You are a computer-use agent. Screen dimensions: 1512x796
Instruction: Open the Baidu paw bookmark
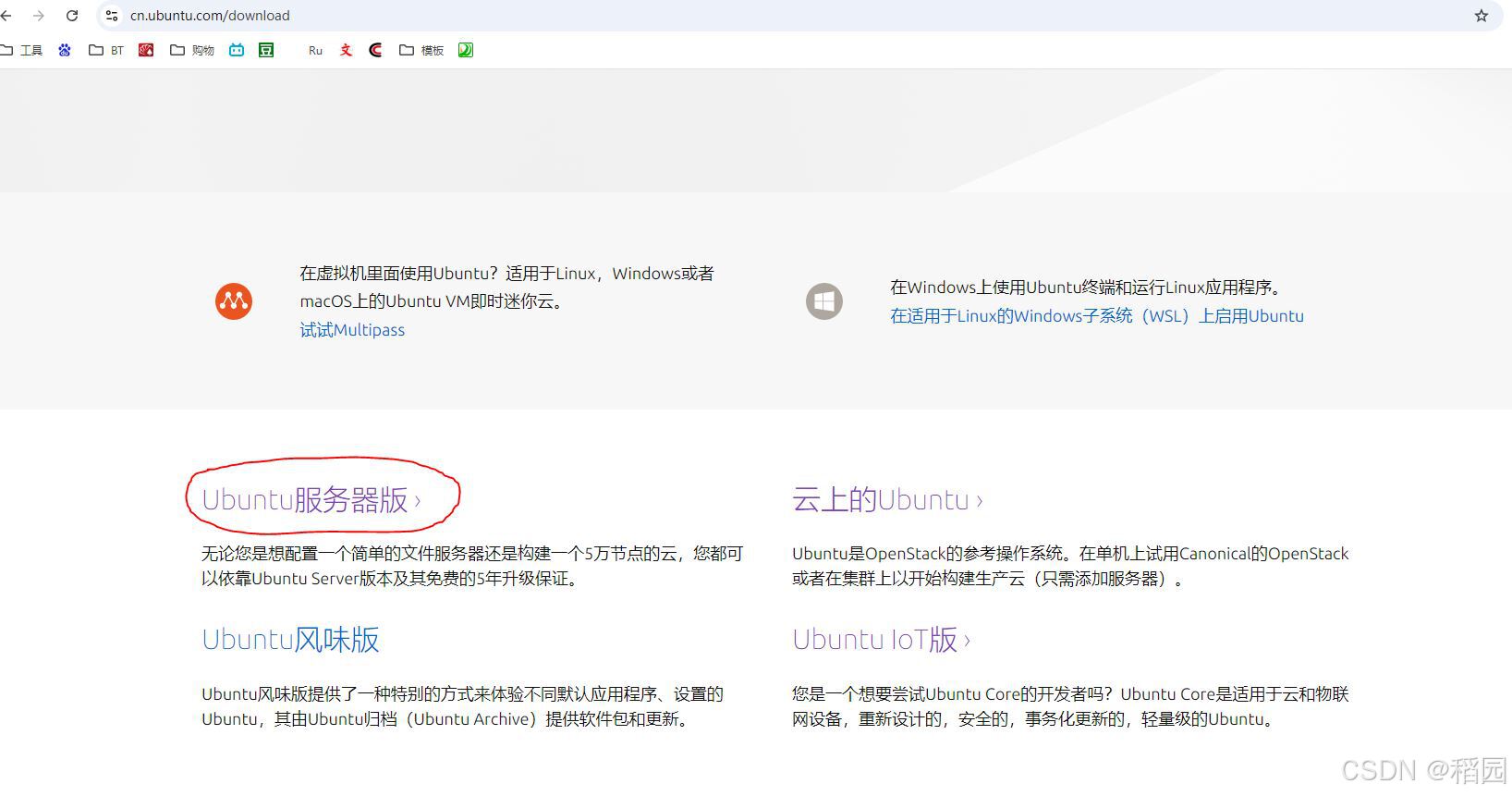click(65, 50)
